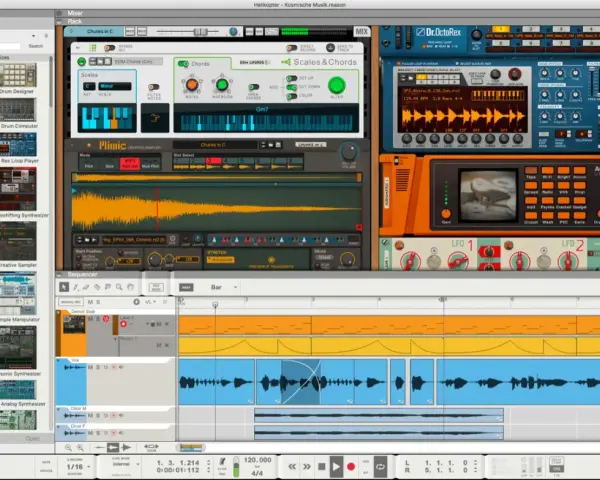This screenshot has width=600, height=480.
Task: Click the MIX button on Chunks in C channel
Action: coord(362,32)
